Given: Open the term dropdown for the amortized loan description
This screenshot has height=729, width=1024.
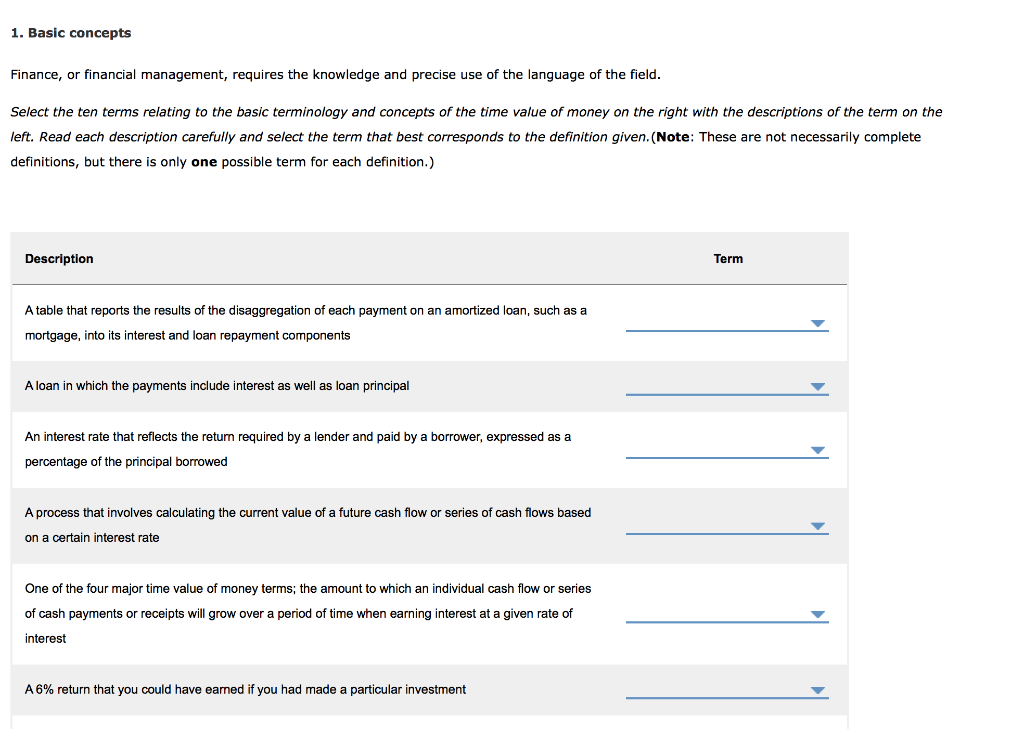Looking at the screenshot, I should [818, 386].
